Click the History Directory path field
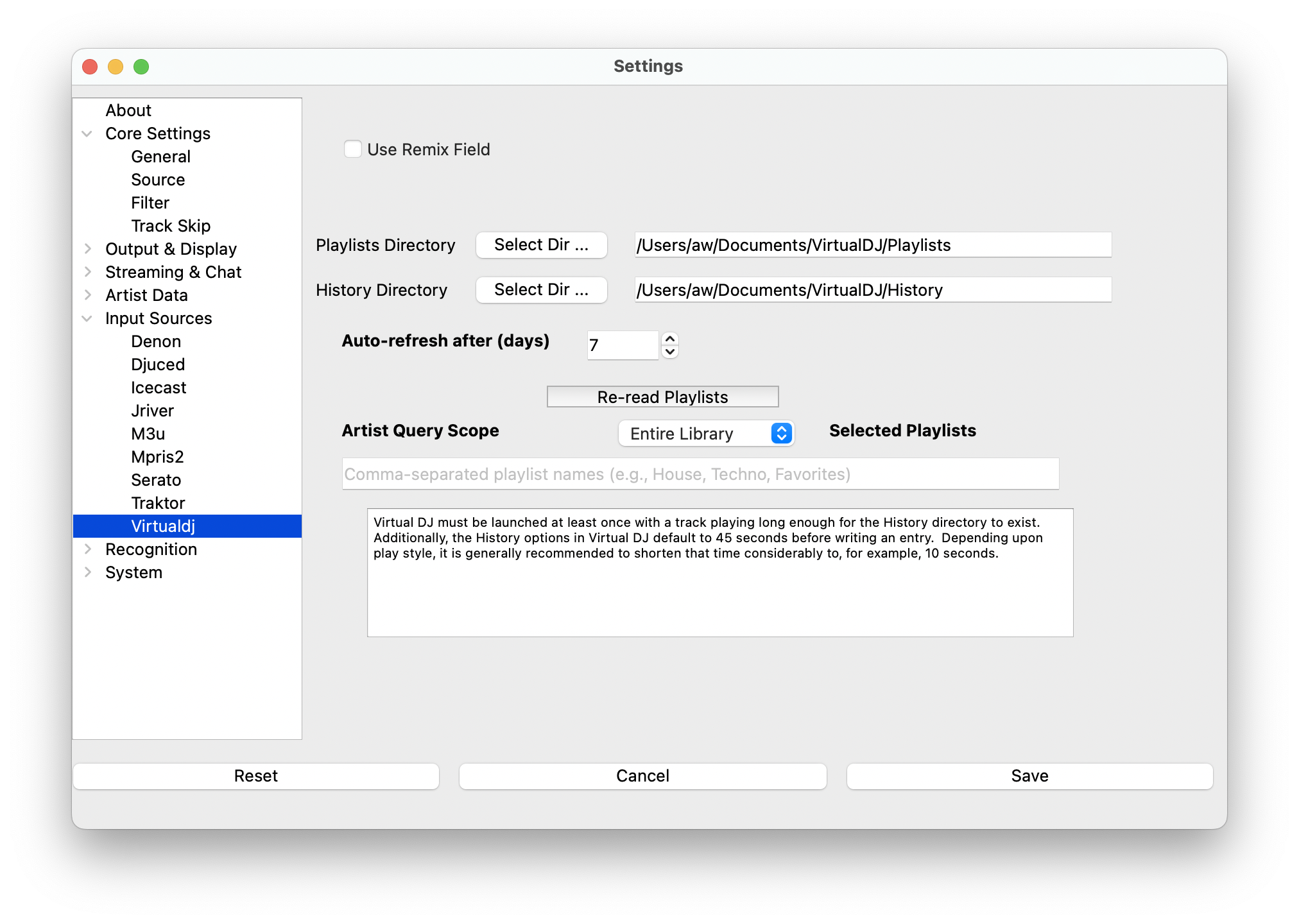 tap(873, 290)
